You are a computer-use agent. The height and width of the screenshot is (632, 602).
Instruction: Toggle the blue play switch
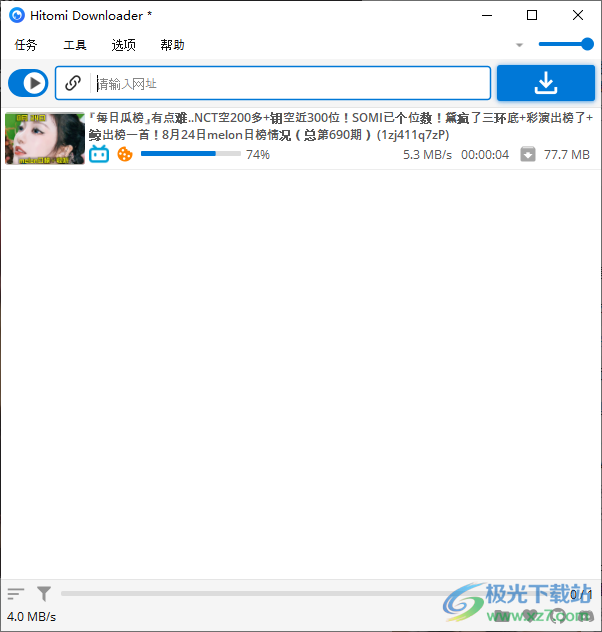[x=28, y=83]
